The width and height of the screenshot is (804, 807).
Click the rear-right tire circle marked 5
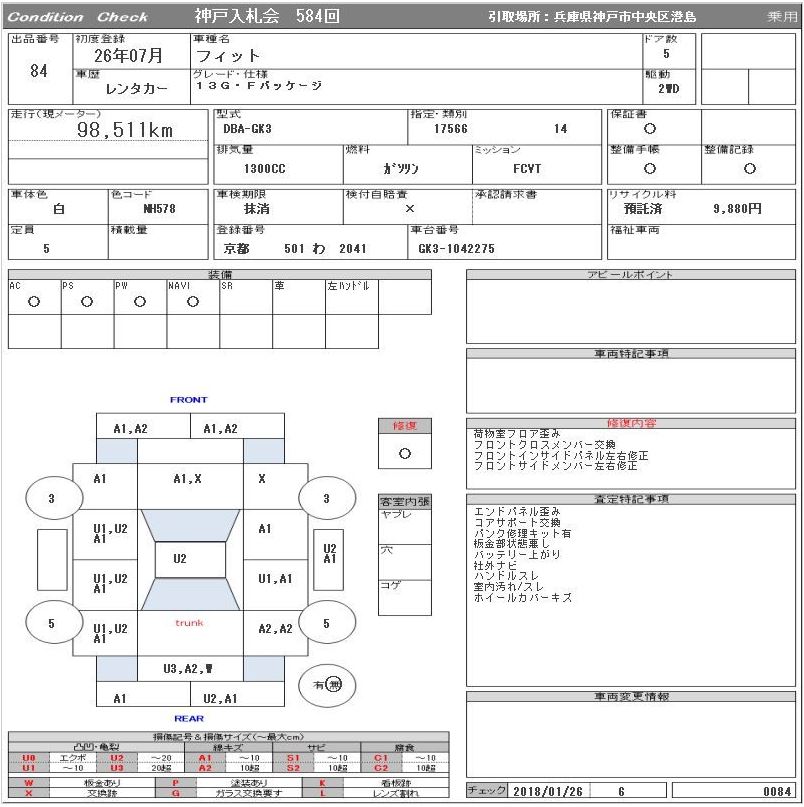click(x=326, y=623)
